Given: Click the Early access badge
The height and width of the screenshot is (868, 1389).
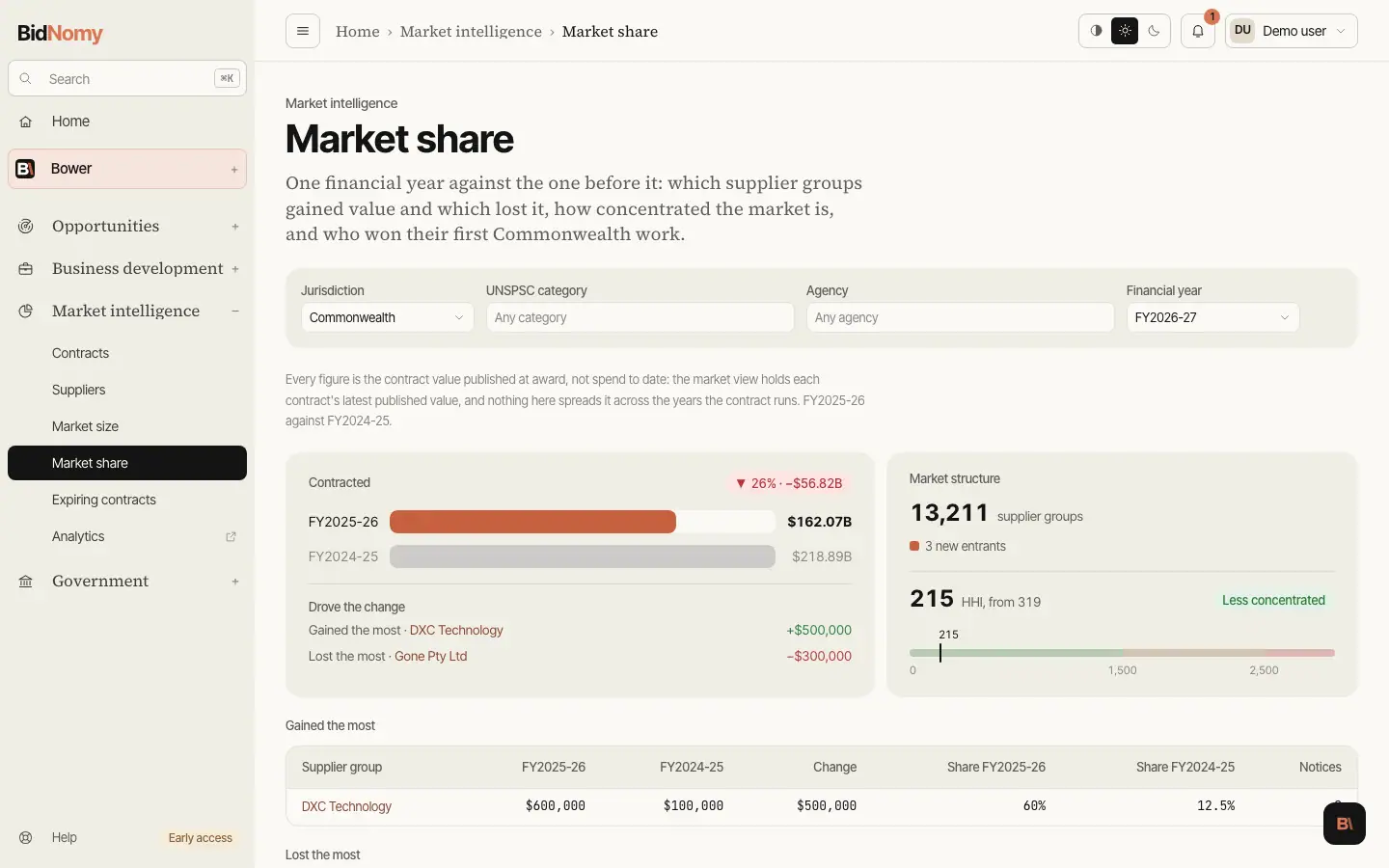Looking at the screenshot, I should [x=201, y=838].
